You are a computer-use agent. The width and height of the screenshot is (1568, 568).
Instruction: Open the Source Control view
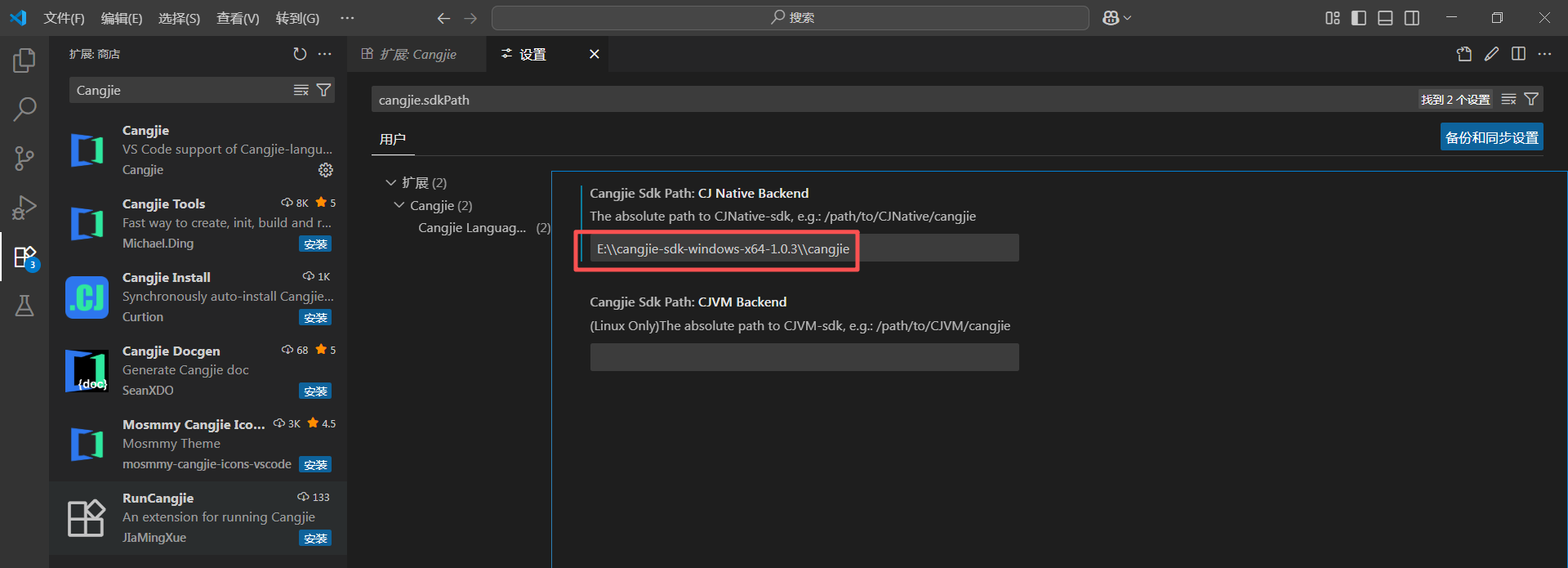(24, 159)
